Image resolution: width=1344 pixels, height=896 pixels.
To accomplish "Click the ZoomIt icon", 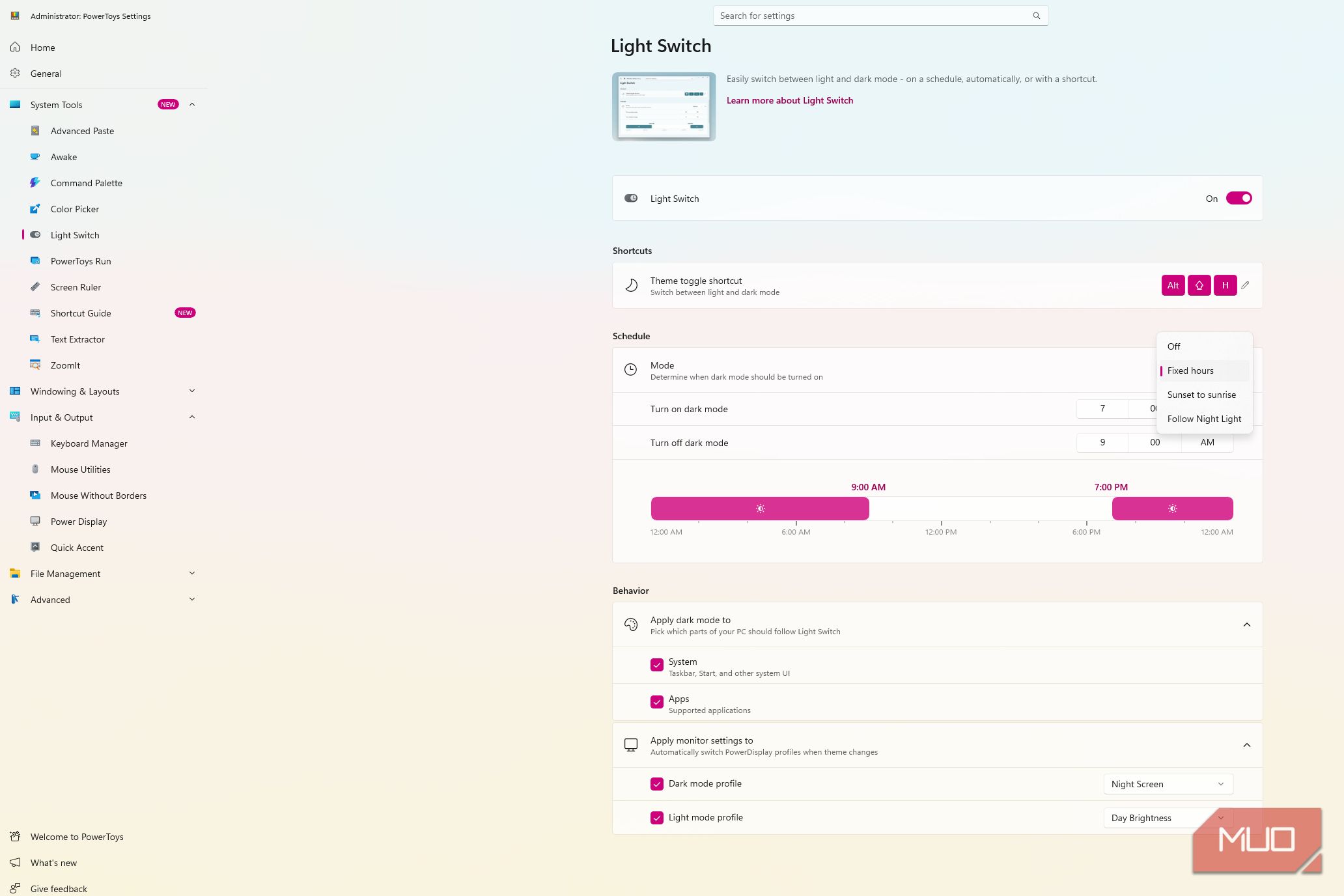I will 35,365.
